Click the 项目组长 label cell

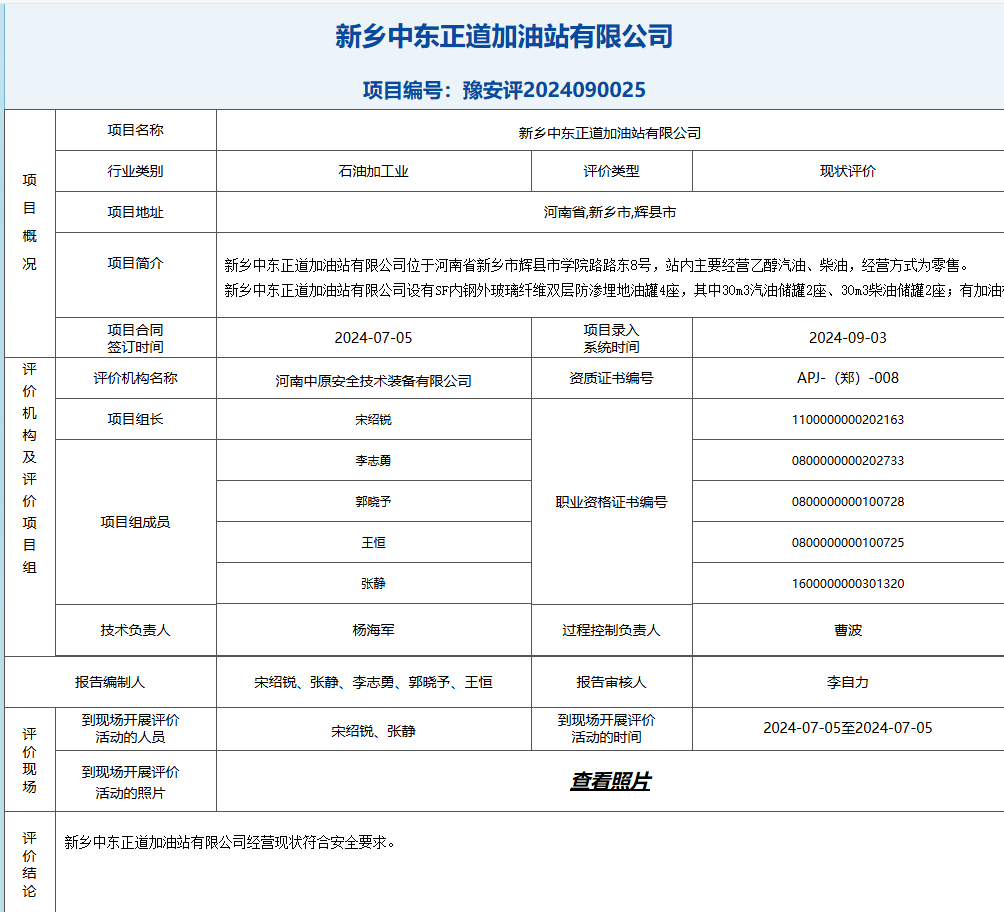click(x=136, y=419)
